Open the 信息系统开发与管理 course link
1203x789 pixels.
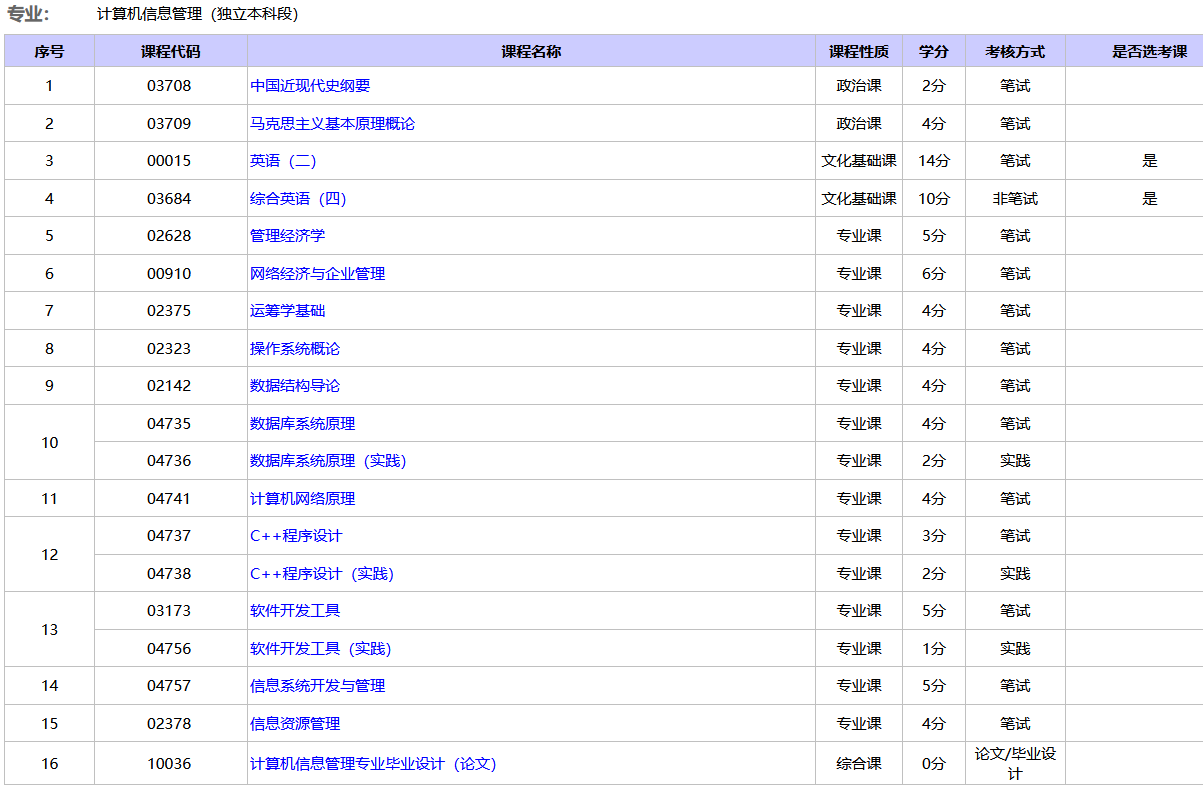[317, 686]
